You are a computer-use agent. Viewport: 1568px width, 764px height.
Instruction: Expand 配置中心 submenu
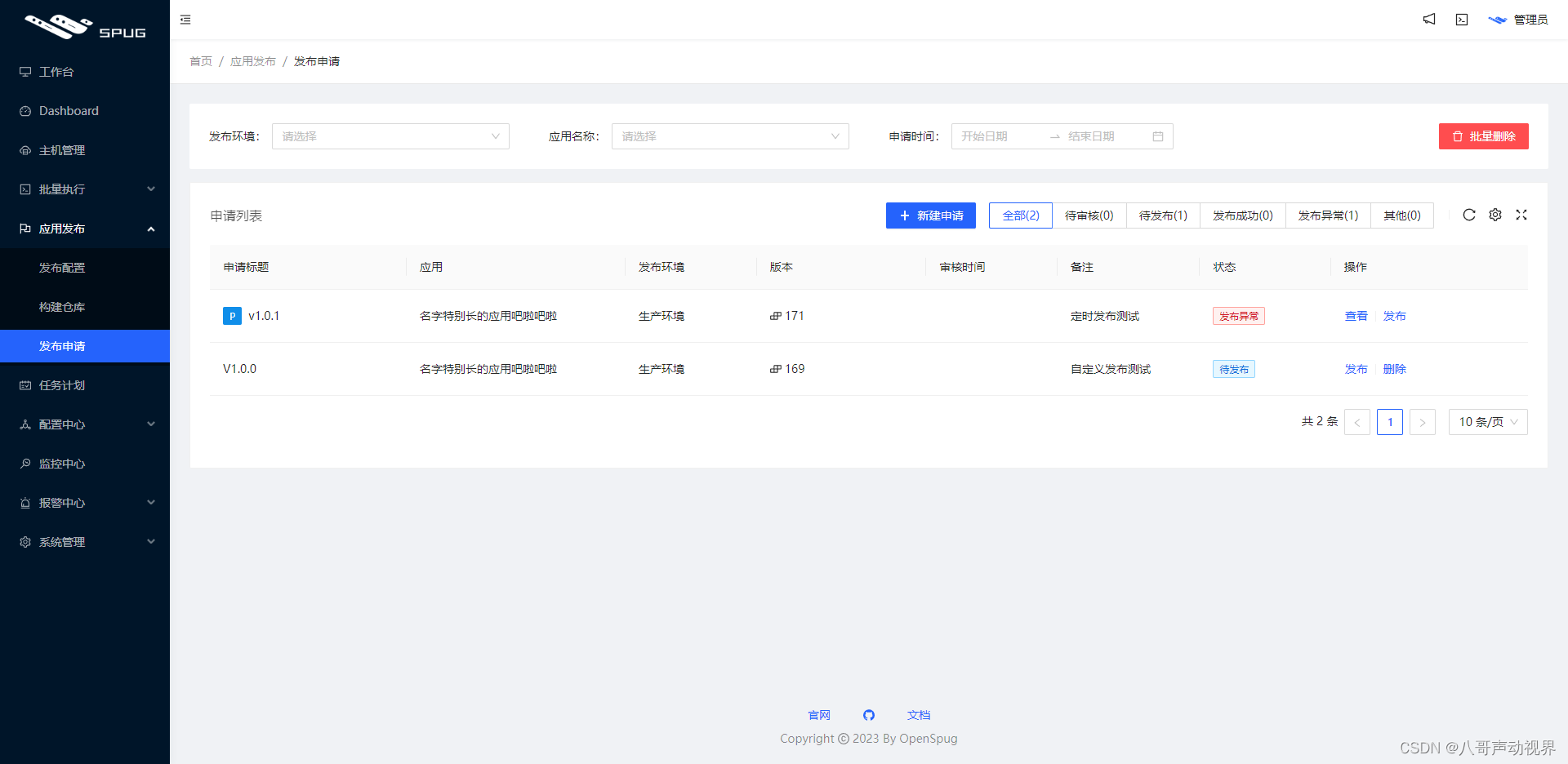[85, 424]
